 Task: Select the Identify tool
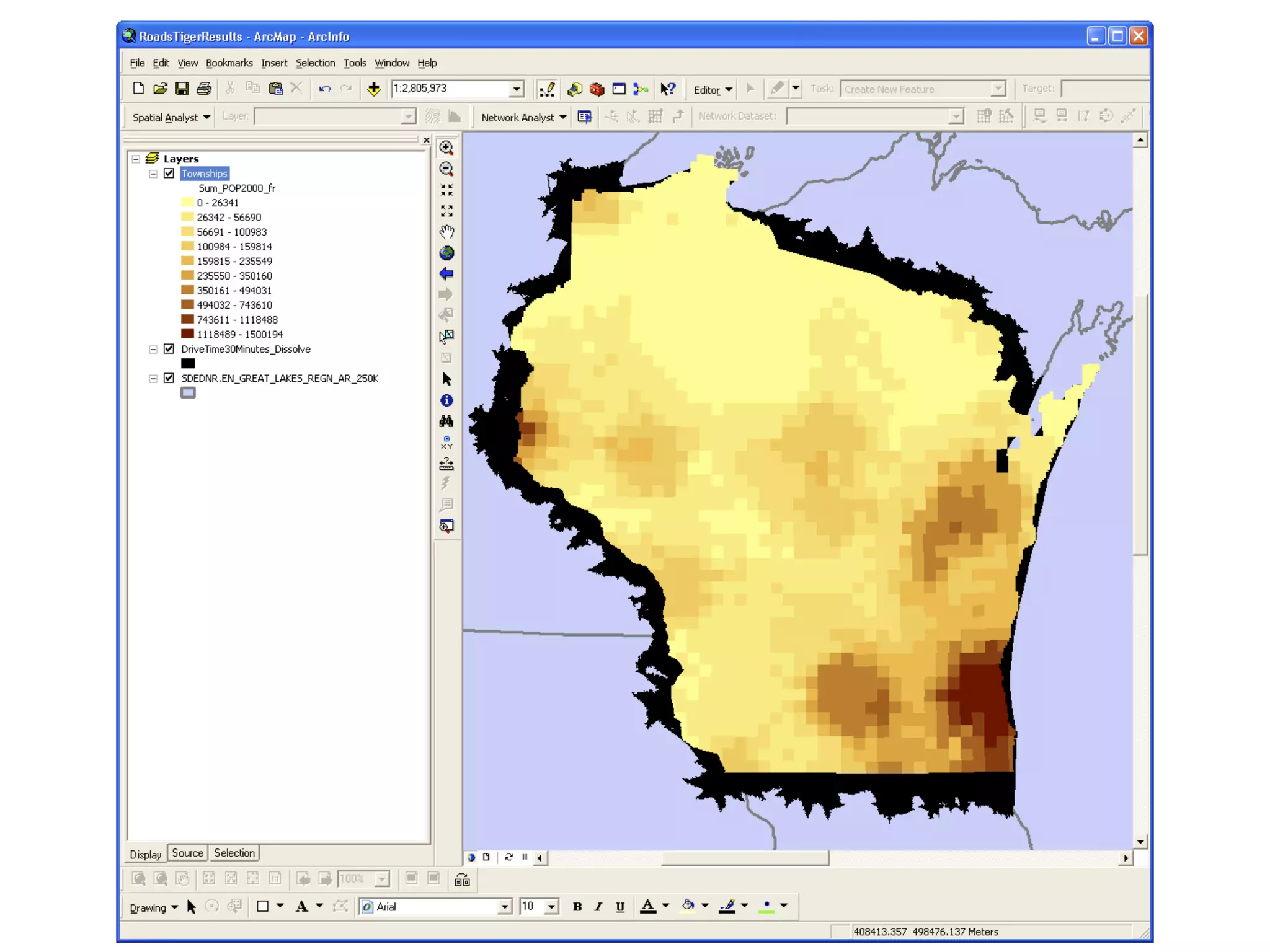tap(446, 400)
